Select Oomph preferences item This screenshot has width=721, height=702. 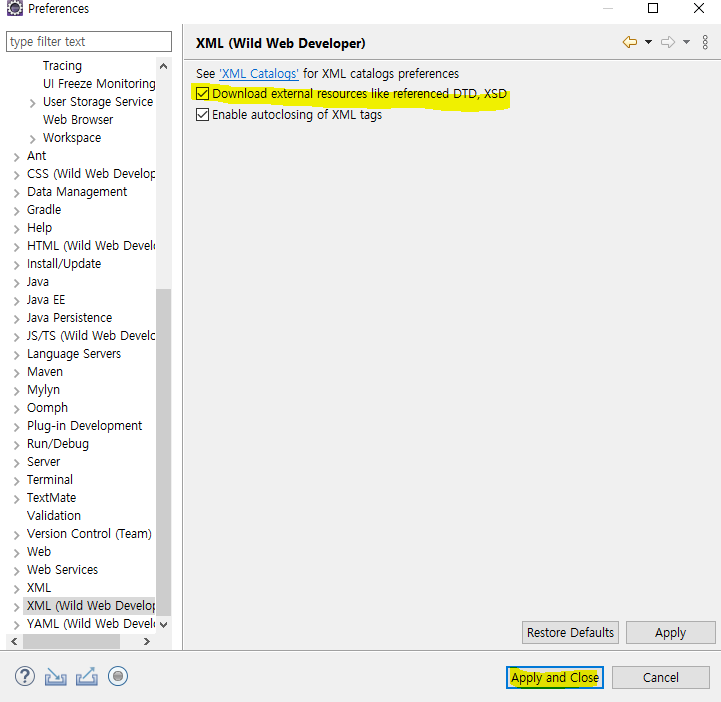coord(47,408)
